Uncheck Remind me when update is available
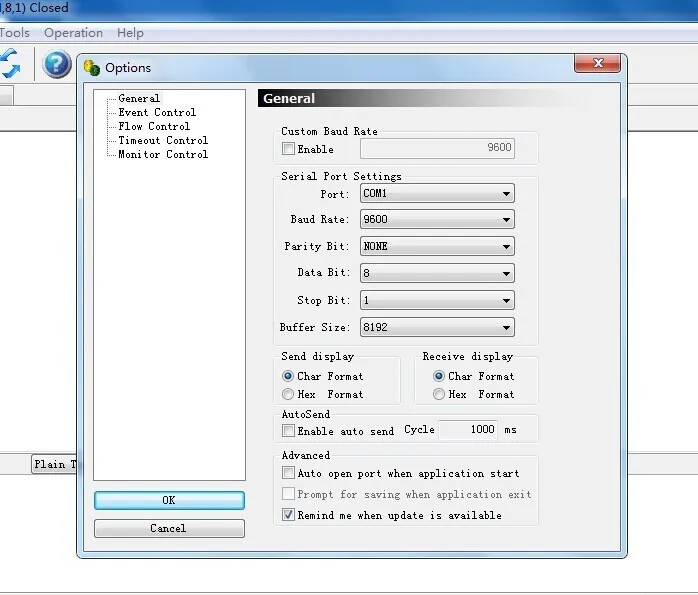The height and width of the screenshot is (595, 698). pyautogui.click(x=288, y=514)
